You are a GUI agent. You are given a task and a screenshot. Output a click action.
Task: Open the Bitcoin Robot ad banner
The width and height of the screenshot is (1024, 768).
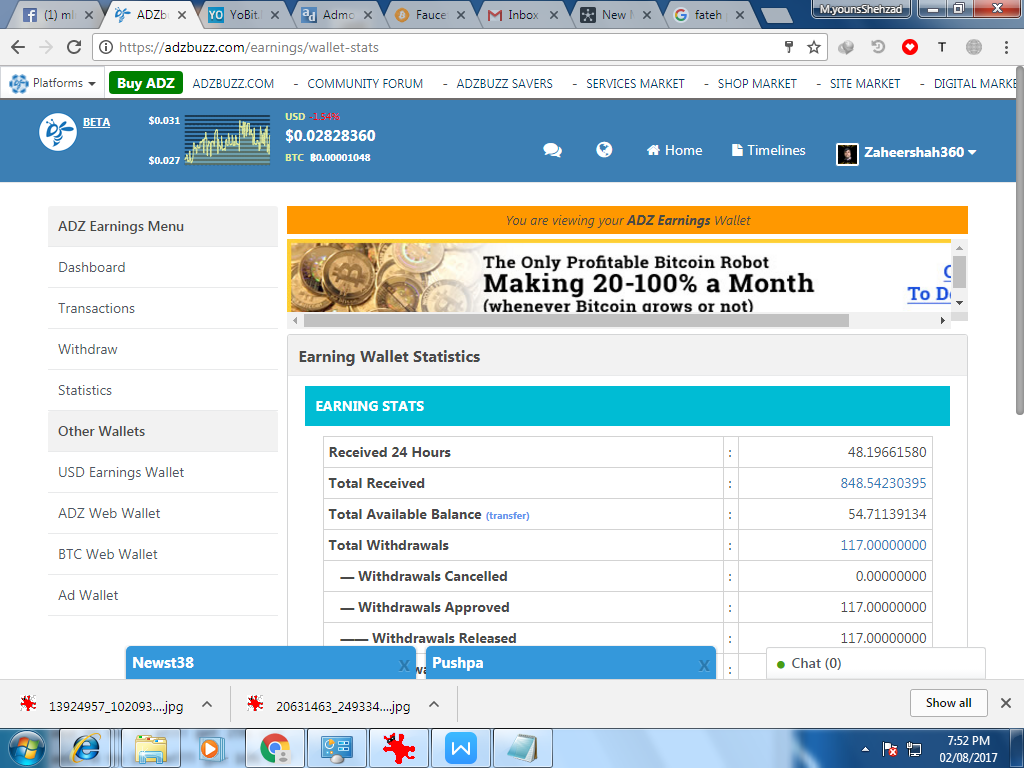tap(618, 278)
